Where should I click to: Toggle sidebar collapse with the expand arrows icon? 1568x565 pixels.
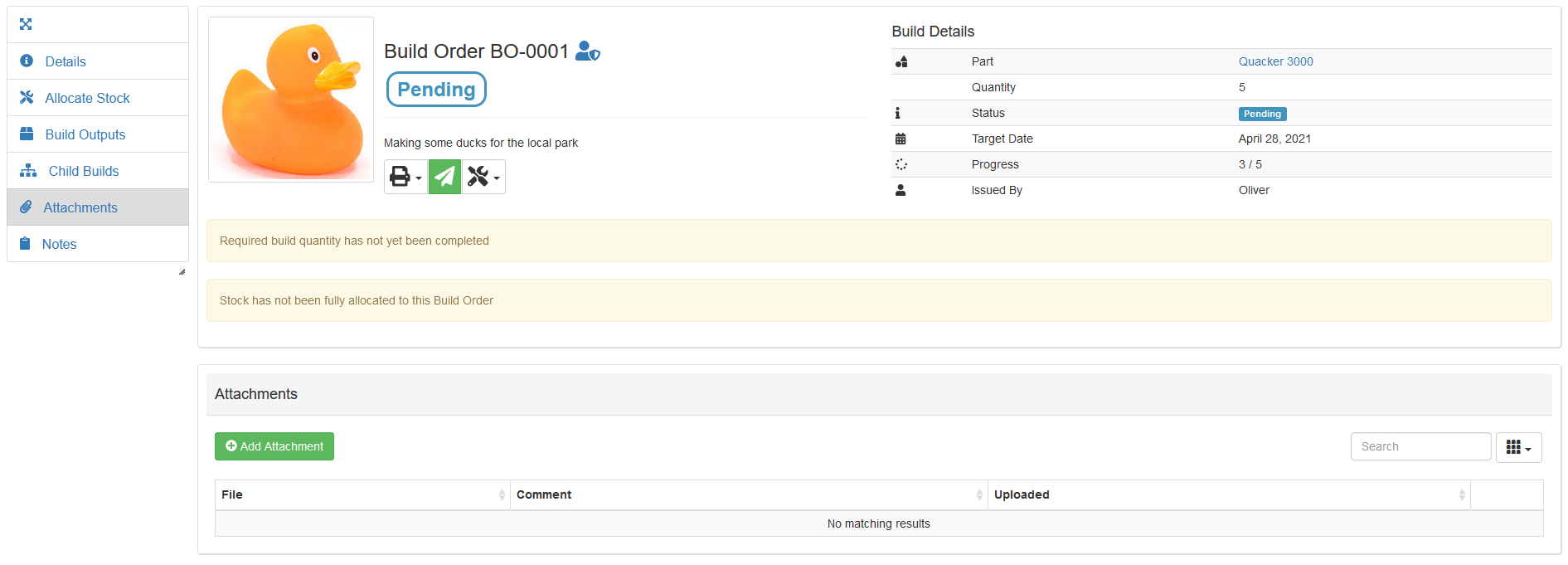tap(26, 24)
